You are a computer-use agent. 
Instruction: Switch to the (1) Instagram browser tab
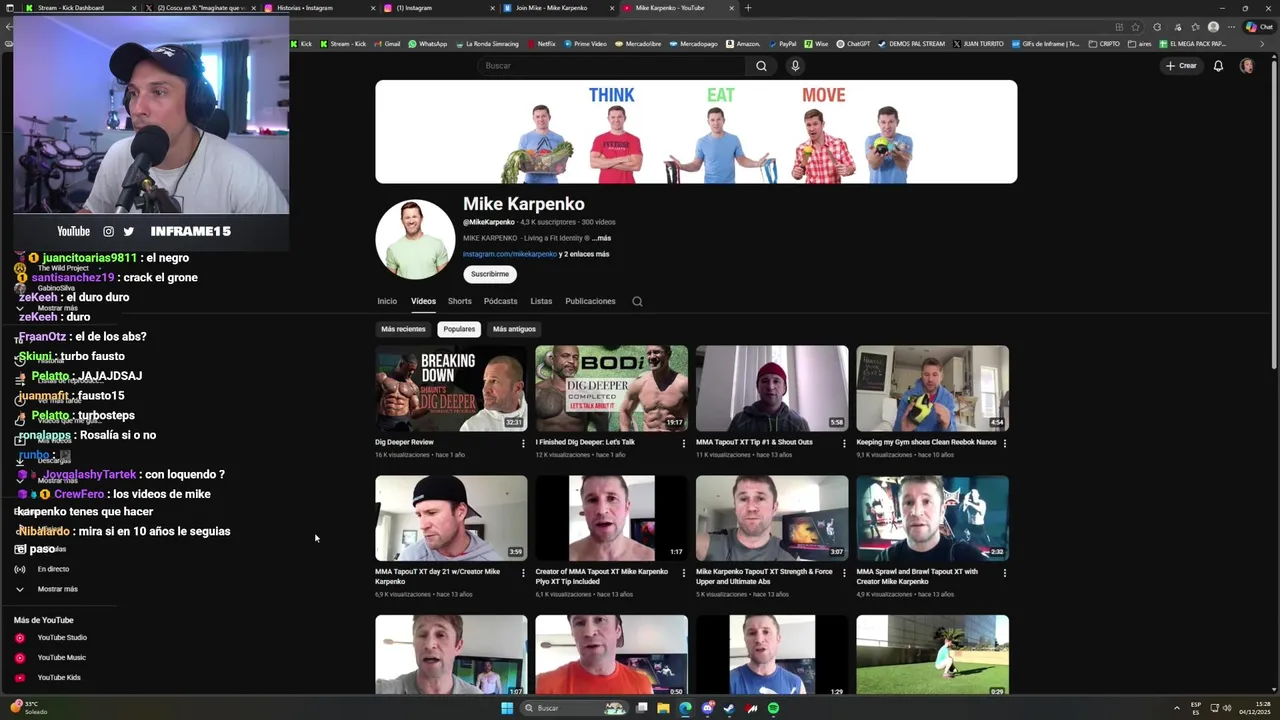tap(438, 8)
